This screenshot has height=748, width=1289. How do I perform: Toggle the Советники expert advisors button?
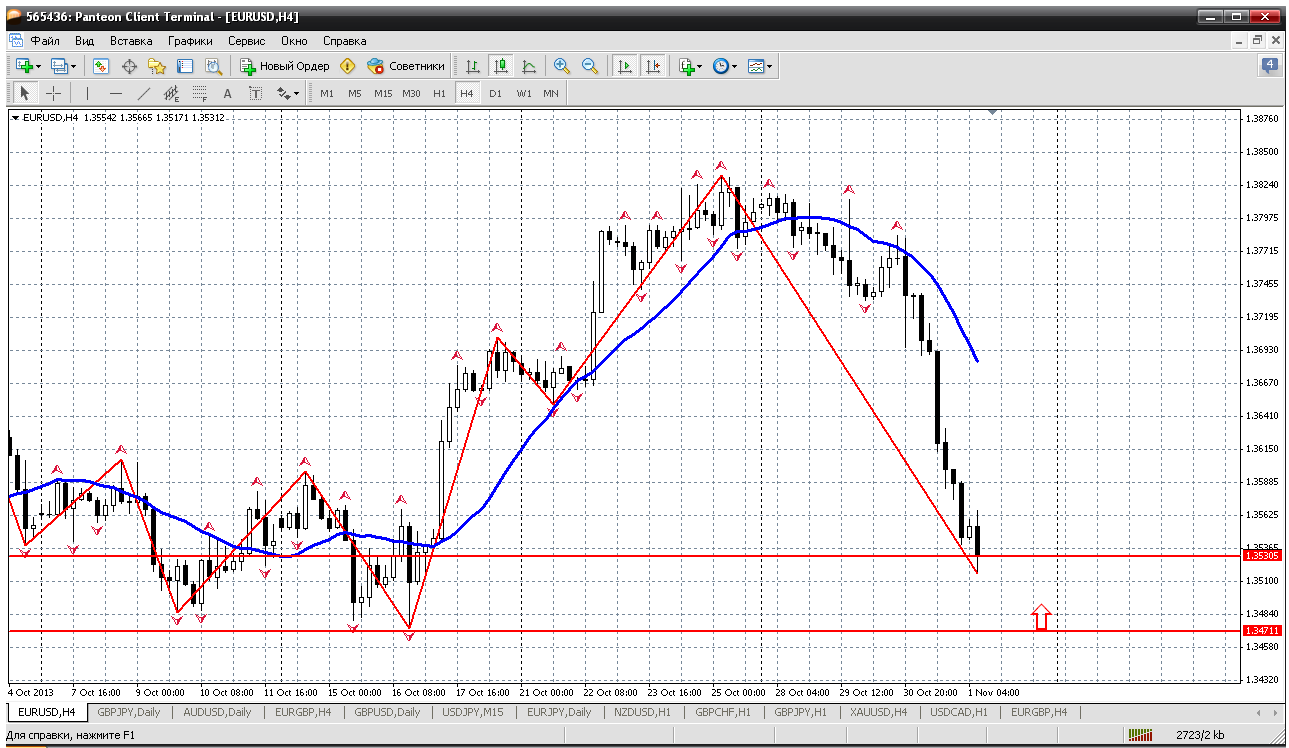pyautogui.click(x=406, y=66)
